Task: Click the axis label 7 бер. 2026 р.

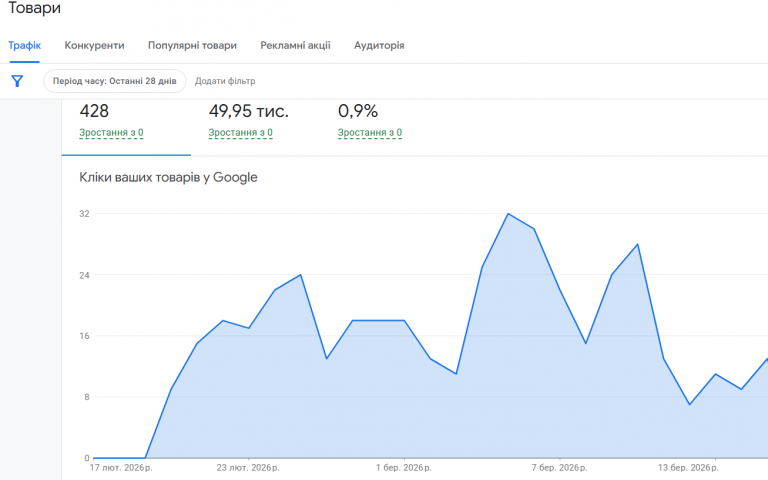Action: pos(559,468)
